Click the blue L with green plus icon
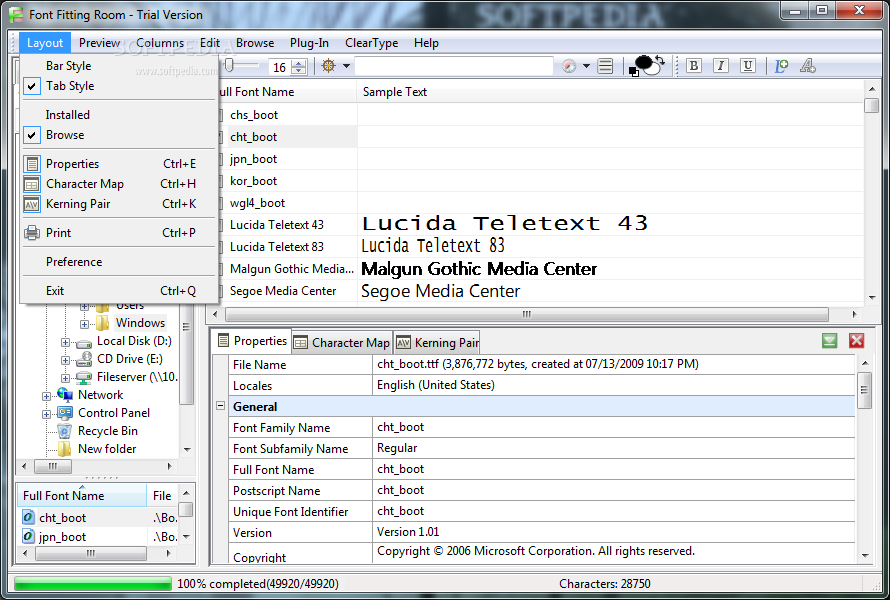The height and width of the screenshot is (600, 890). pos(782,66)
